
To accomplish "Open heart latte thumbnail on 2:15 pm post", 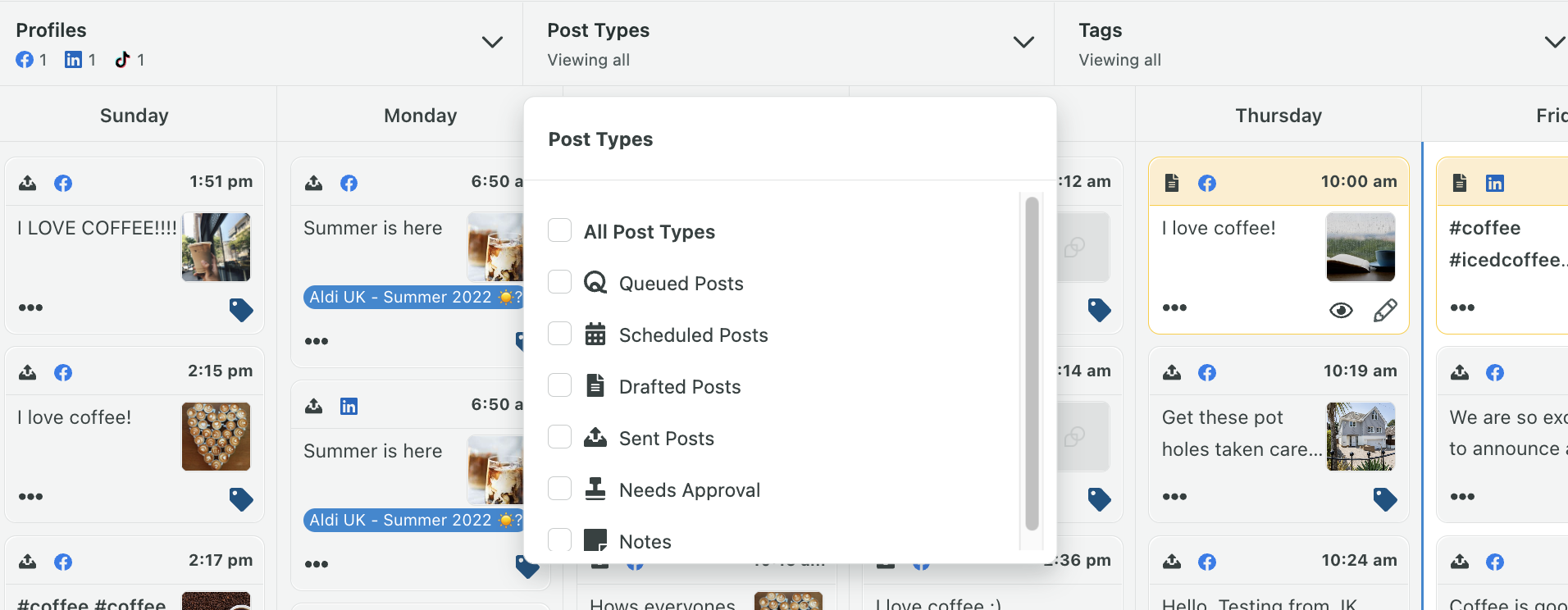I will click(x=217, y=436).
